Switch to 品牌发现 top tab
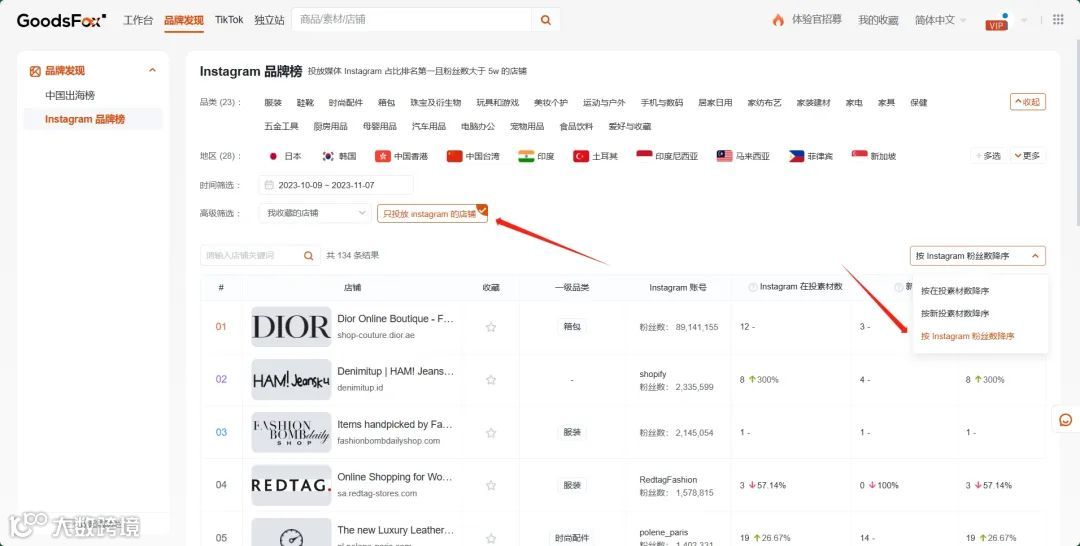The height and width of the screenshot is (546, 1080). [x=184, y=20]
